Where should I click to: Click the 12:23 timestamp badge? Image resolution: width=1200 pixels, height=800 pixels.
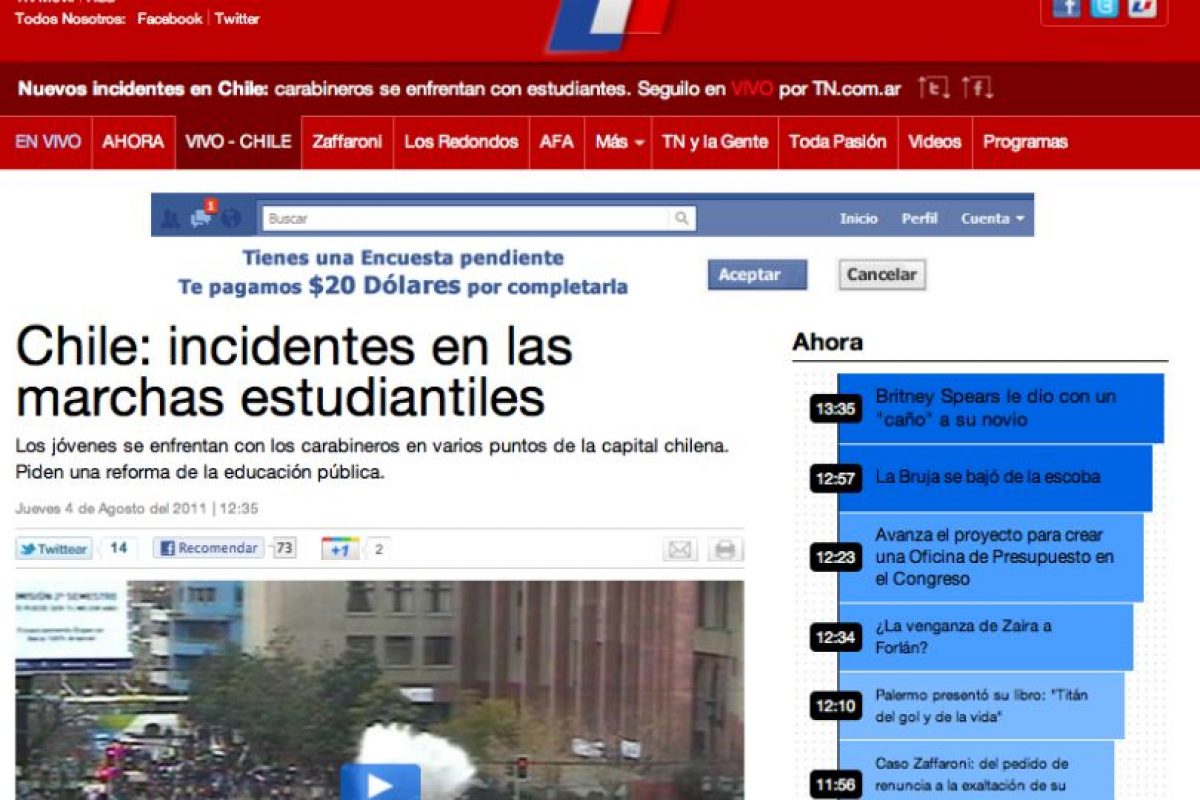click(836, 558)
